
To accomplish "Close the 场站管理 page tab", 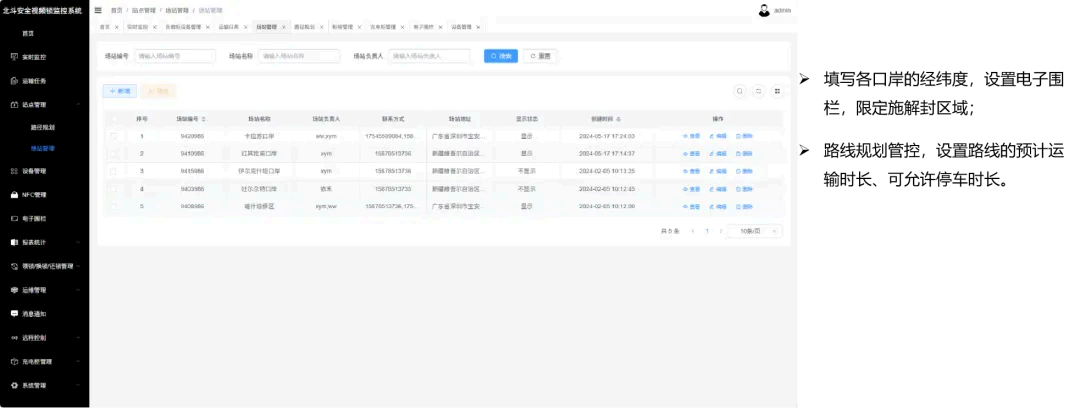I will coord(284,27).
